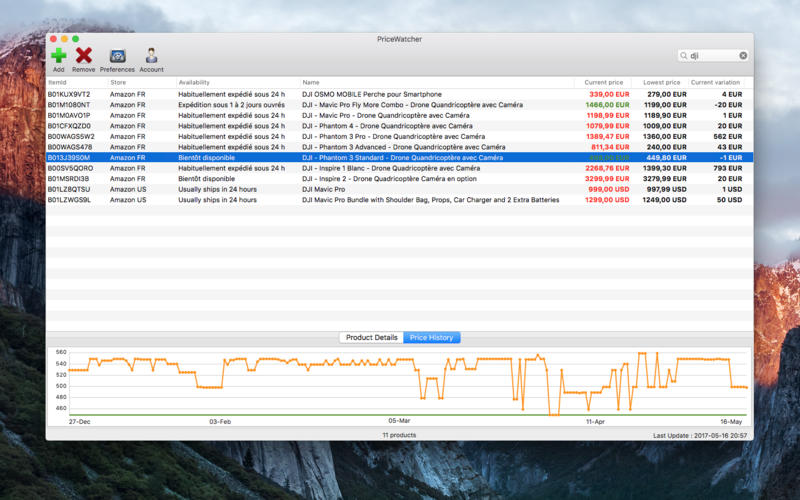Select the 'DJI Mavic Pro' Amazon US row
800x500 pixels.
tap(399, 189)
